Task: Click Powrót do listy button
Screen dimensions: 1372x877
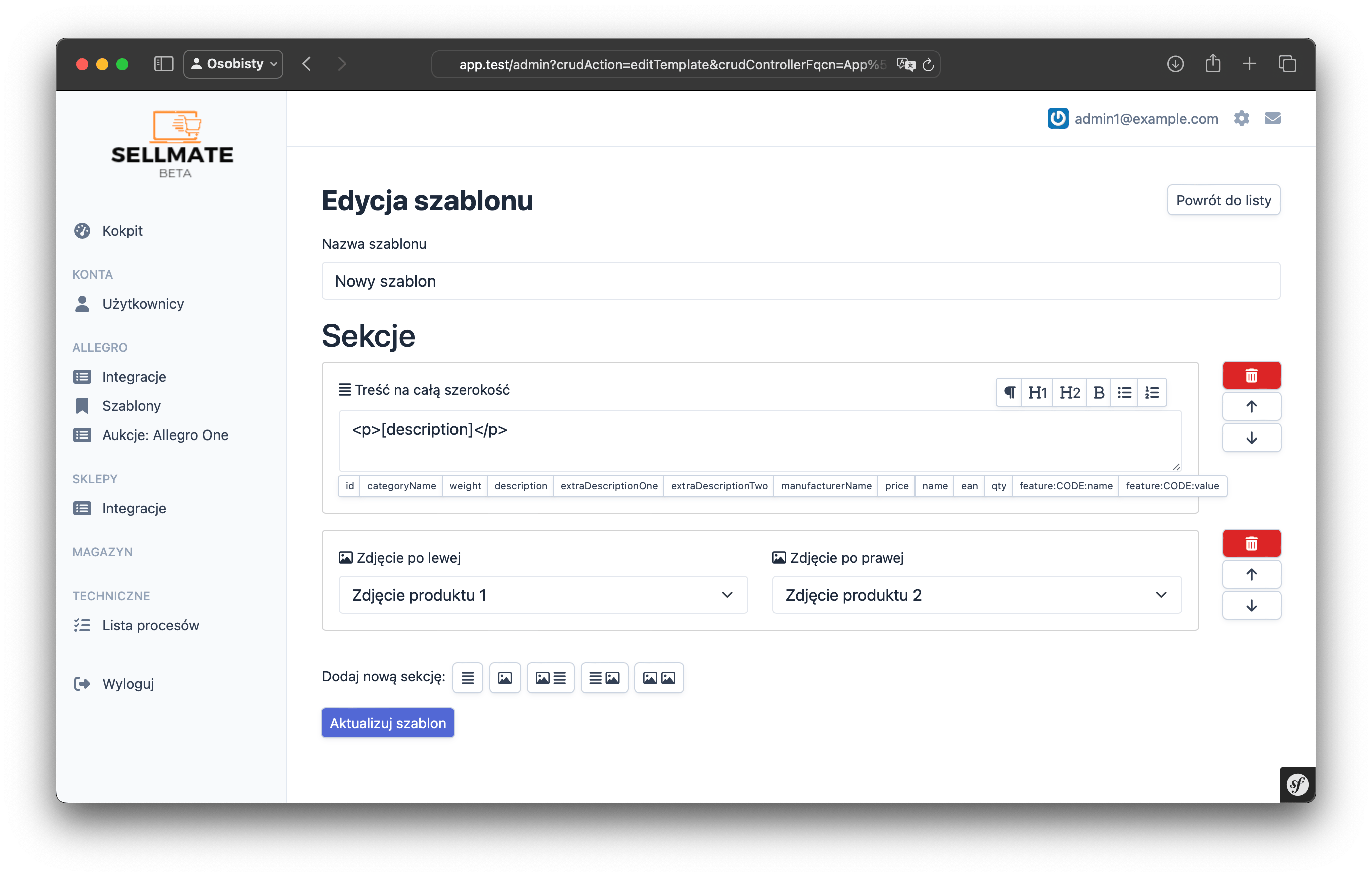Action: point(1223,200)
